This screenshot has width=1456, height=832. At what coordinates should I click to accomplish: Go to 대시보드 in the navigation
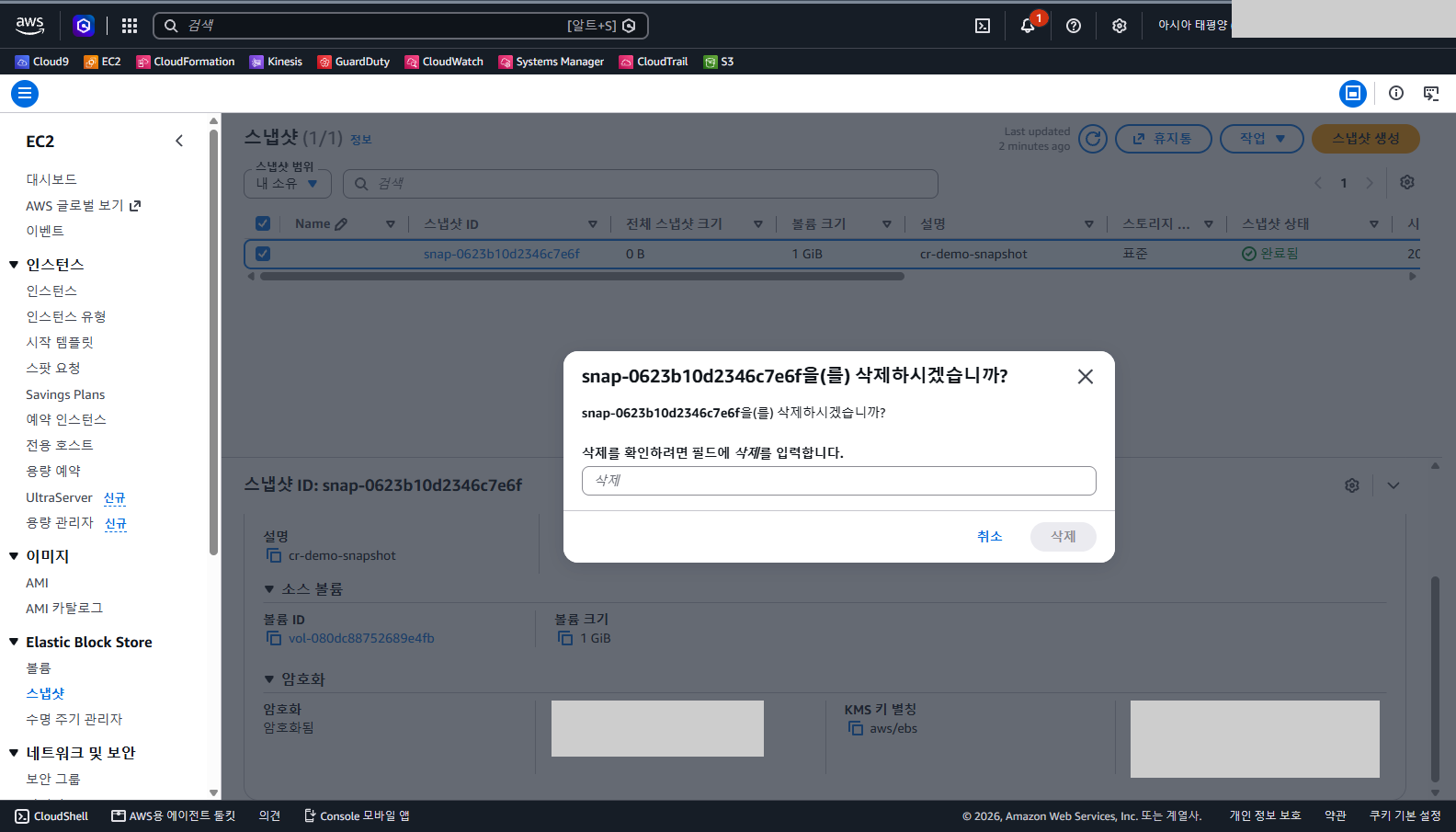51,179
